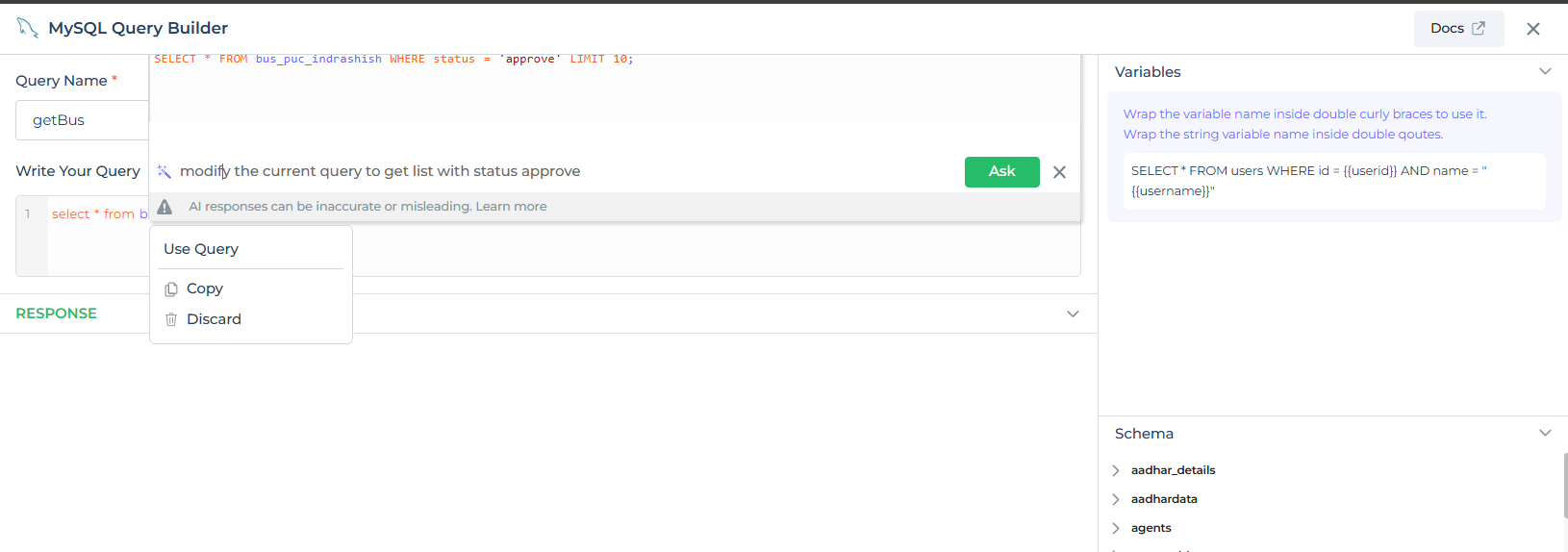Image resolution: width=1568 pixels, height=552 pixels.
Task: Click the Schema panel scrollbar
Action: (1565, 486)
